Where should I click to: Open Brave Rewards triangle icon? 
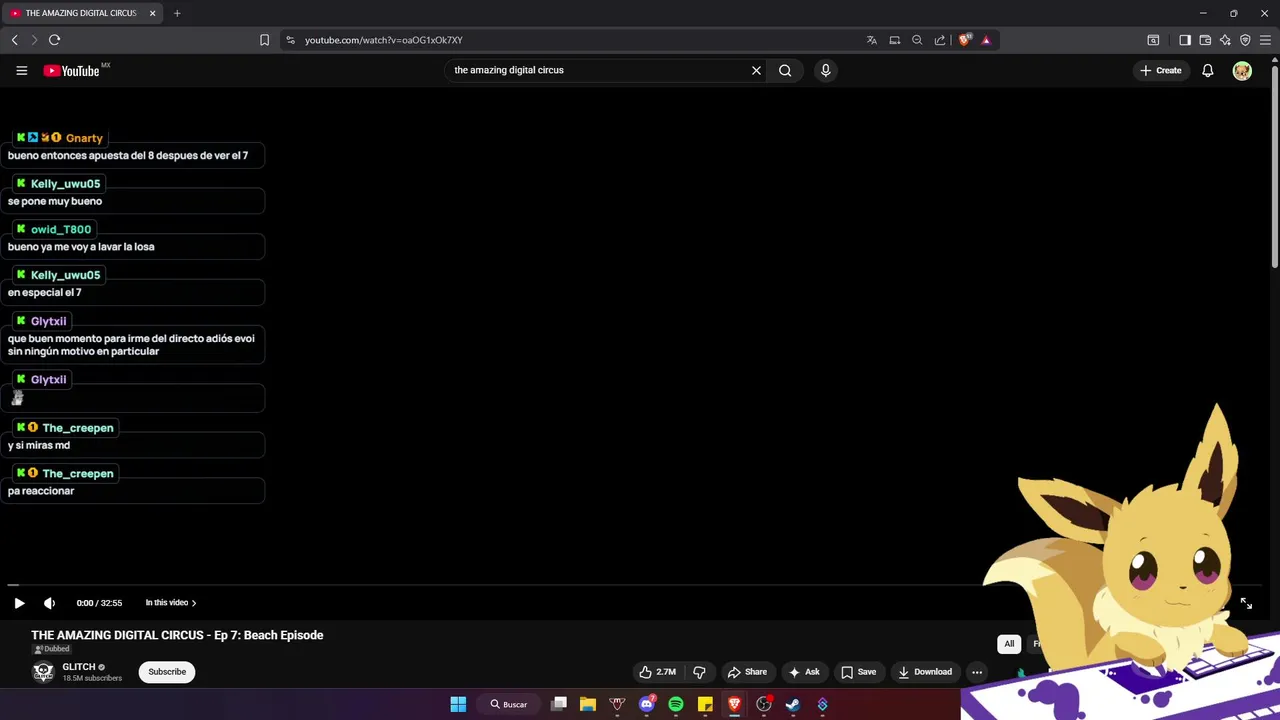click(x=986, y=40)
